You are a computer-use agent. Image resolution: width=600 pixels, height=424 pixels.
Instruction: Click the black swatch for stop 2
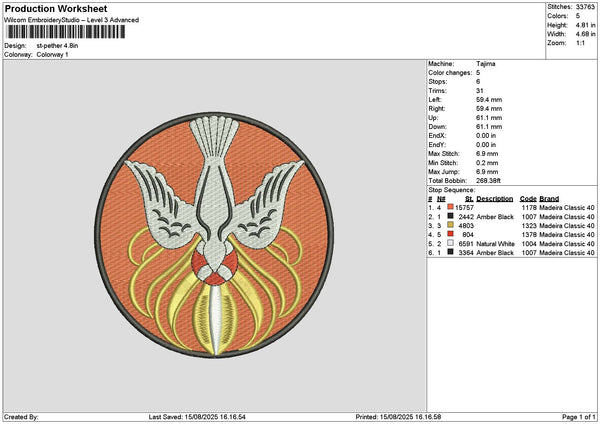451,216
